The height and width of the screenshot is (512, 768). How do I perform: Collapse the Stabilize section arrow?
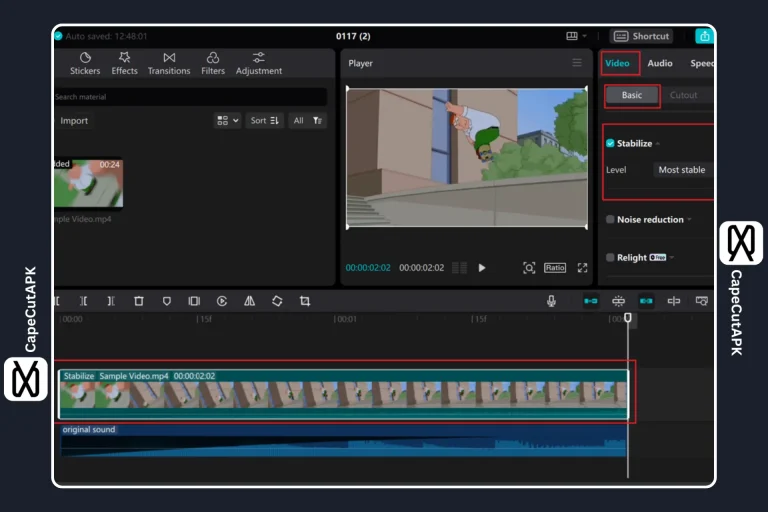[658, 144]
